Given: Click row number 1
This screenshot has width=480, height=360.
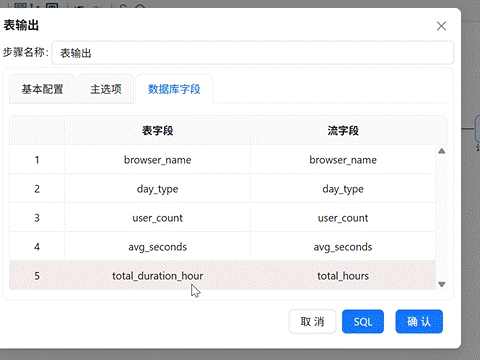Looking at the screenshot, I should pos(37,160).
